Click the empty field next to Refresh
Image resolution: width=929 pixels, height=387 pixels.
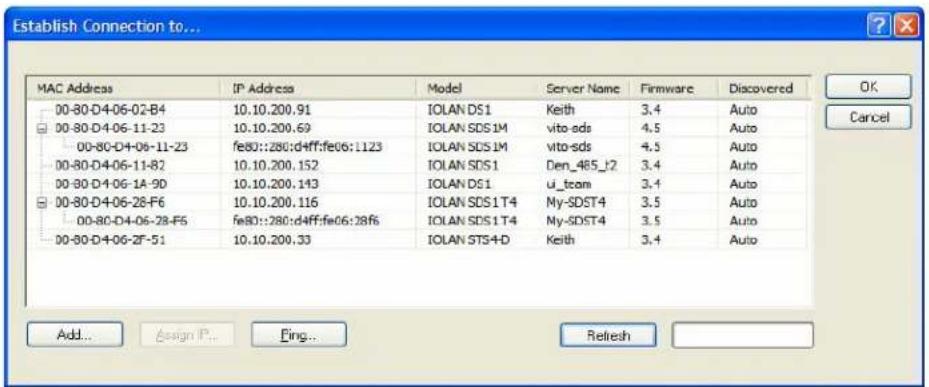tap(742, 335)
